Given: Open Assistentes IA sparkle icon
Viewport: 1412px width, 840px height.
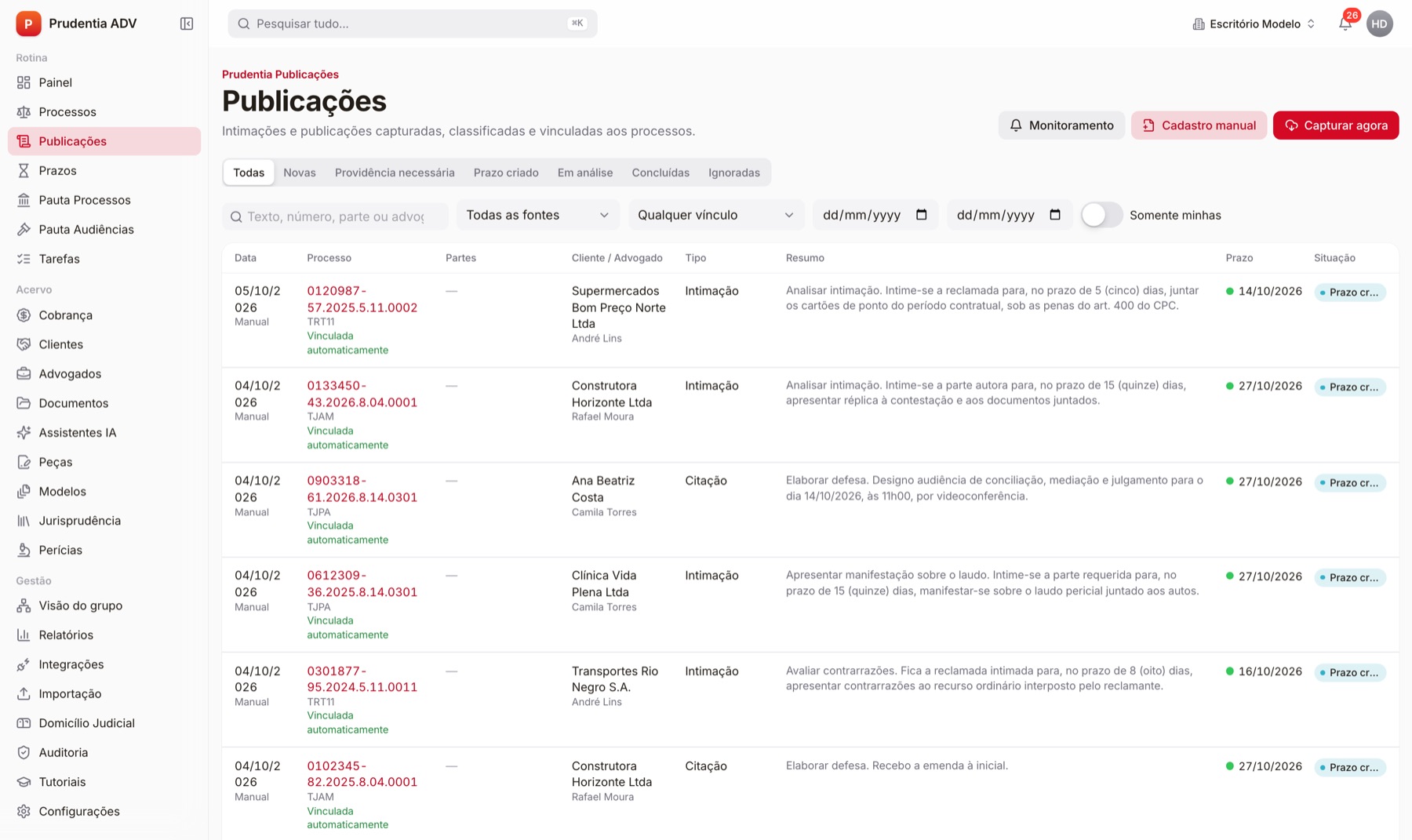Looking at the screenshot, I should tap(24, 432).
